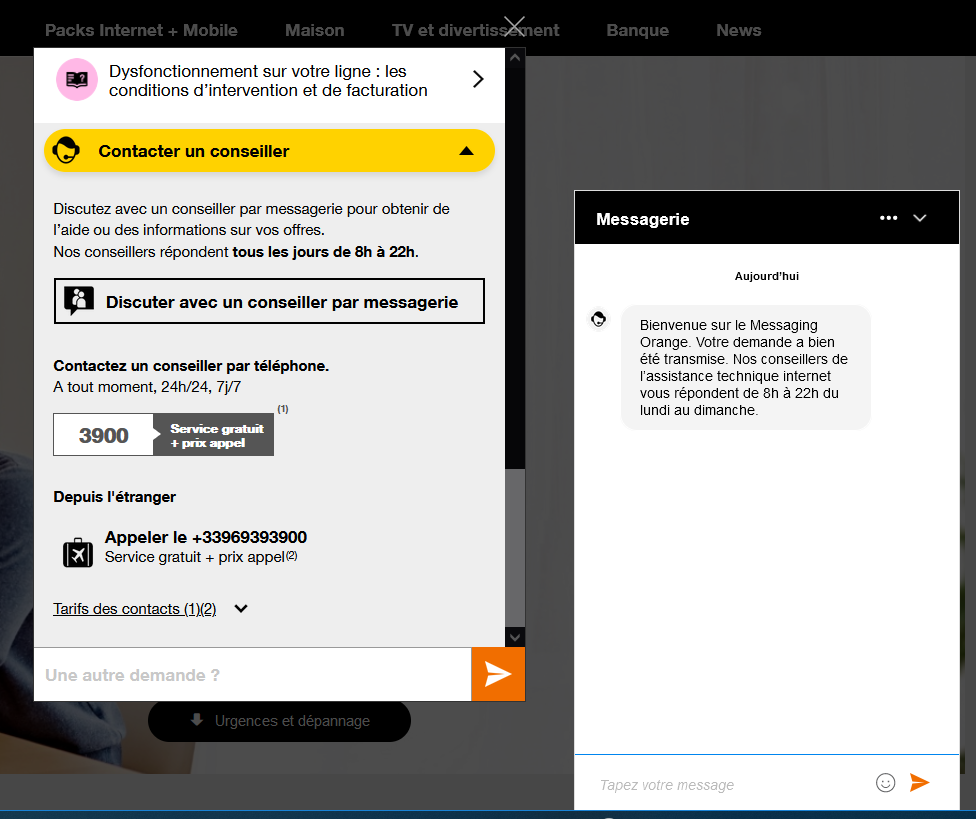Open the pink Dysfonctionnement guide icon

(x=77, y=80)
